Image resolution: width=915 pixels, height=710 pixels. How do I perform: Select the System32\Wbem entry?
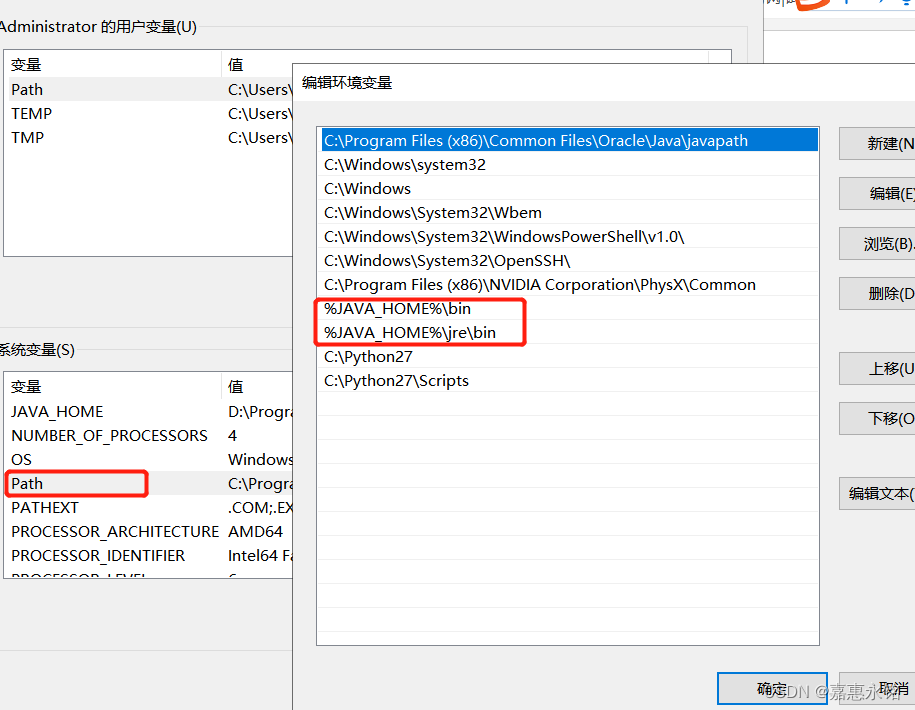569,212
